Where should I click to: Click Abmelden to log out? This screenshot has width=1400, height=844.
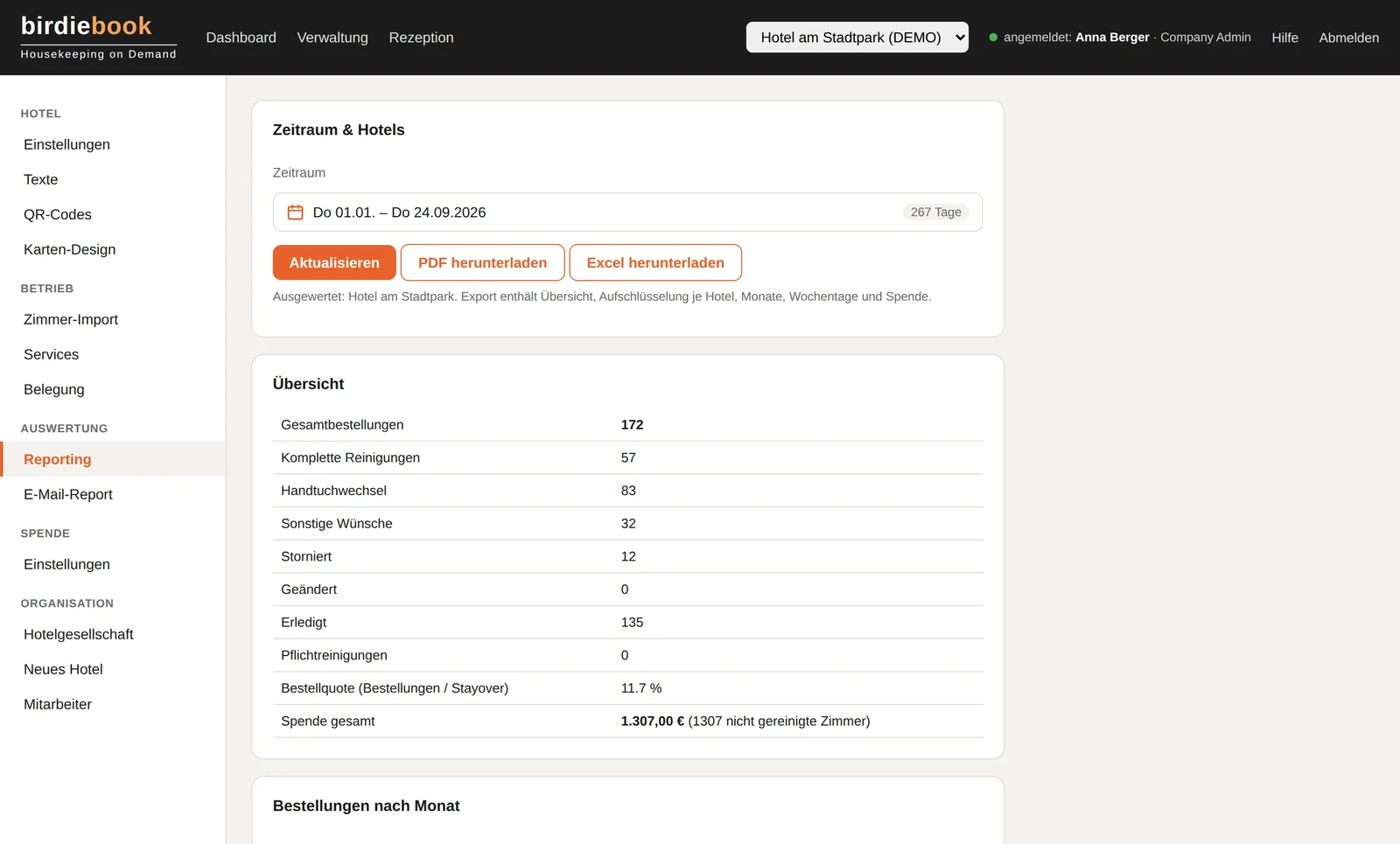[1348, 38]
